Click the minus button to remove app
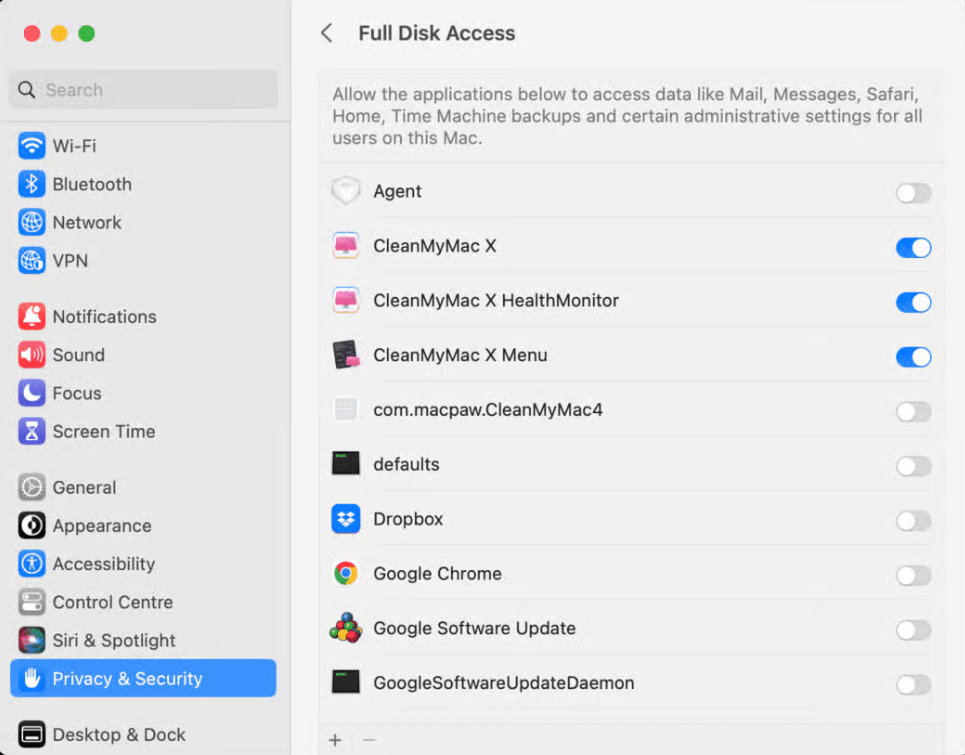Image resolution: width=965 pixels, height=755 pixels. tap(369, 740)
